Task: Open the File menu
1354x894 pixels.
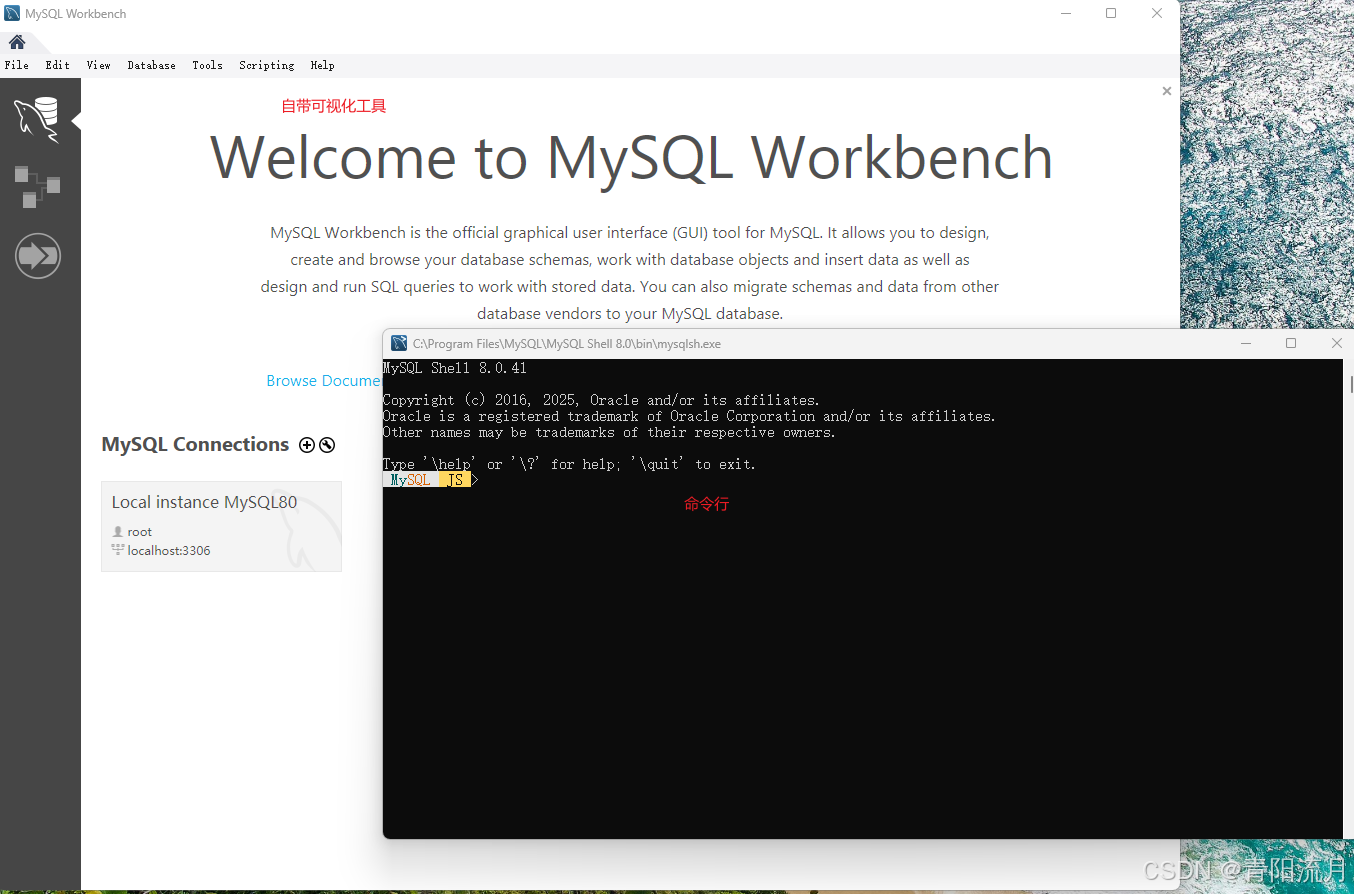Action: [17, 65]
